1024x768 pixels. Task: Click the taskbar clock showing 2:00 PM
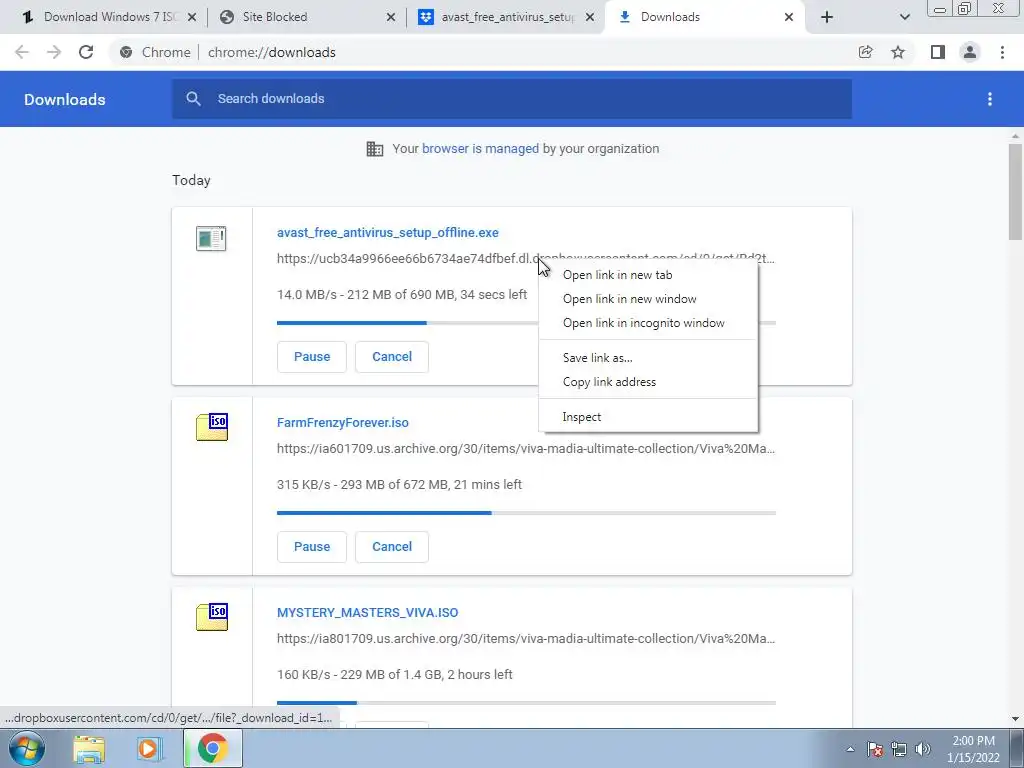[973, 749]
